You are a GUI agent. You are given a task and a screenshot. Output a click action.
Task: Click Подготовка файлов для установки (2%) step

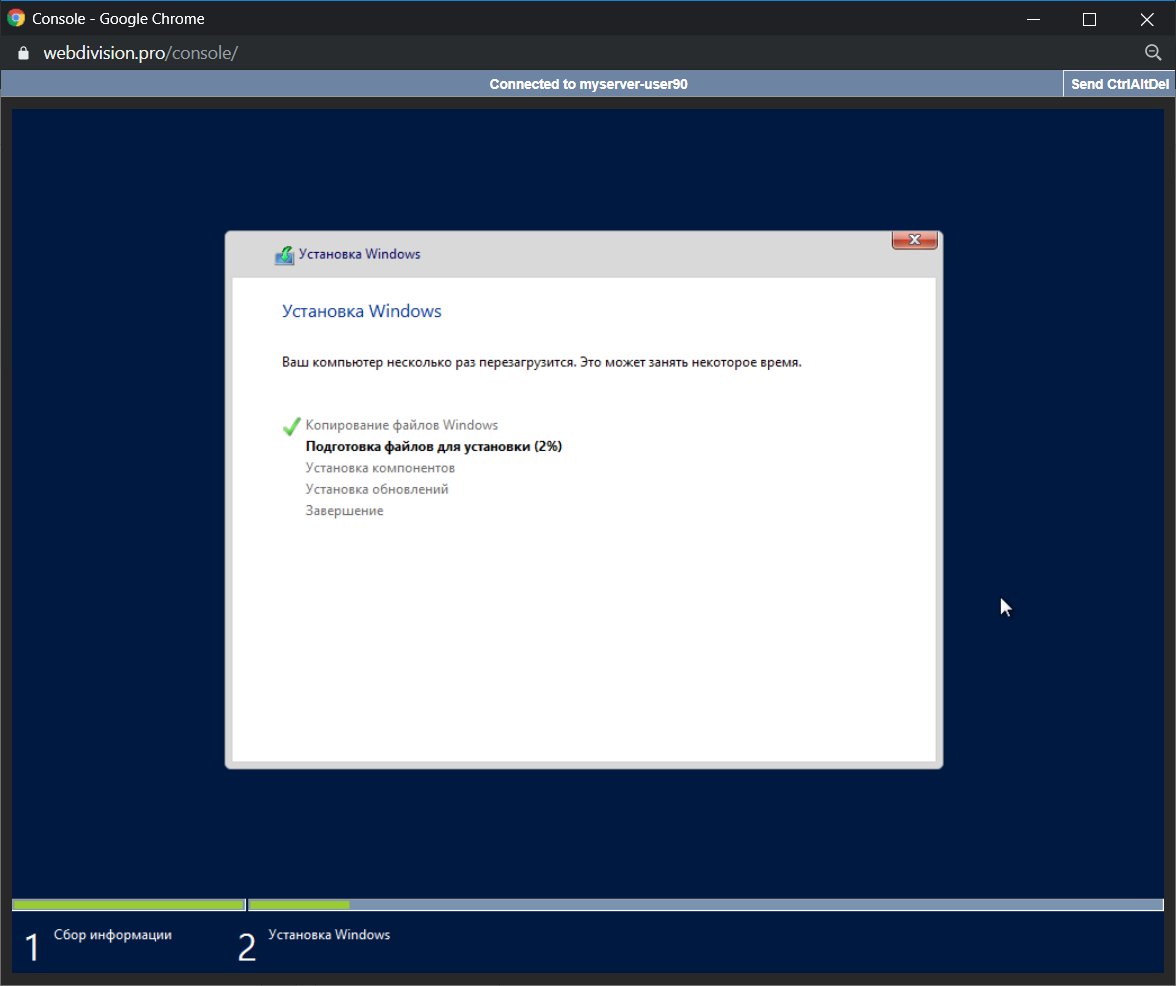click(x=433, y=447)
